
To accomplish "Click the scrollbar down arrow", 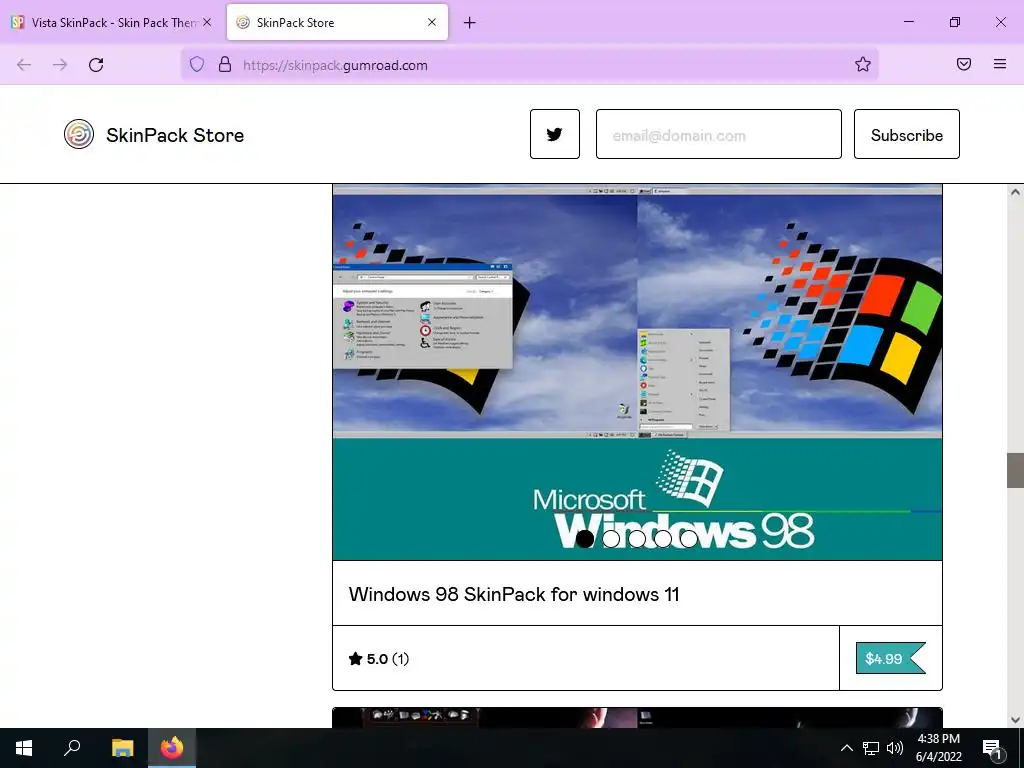I will [x=1015, y=720].
